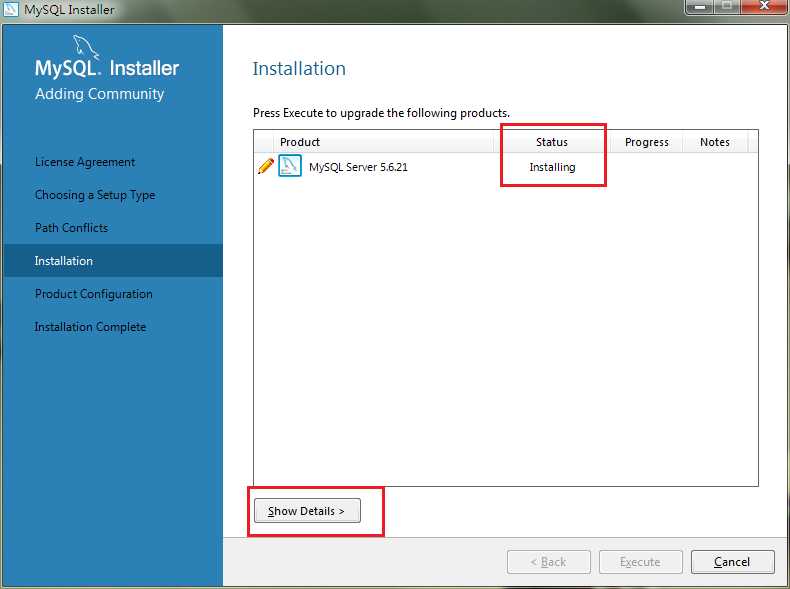Sort by Progress column header
The width and height of the screenshot is (790, 589).
[x=646, y=142]
